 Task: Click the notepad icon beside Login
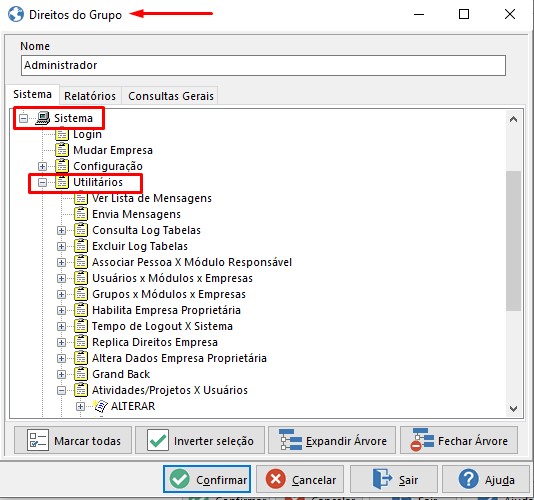pos(62,134)
